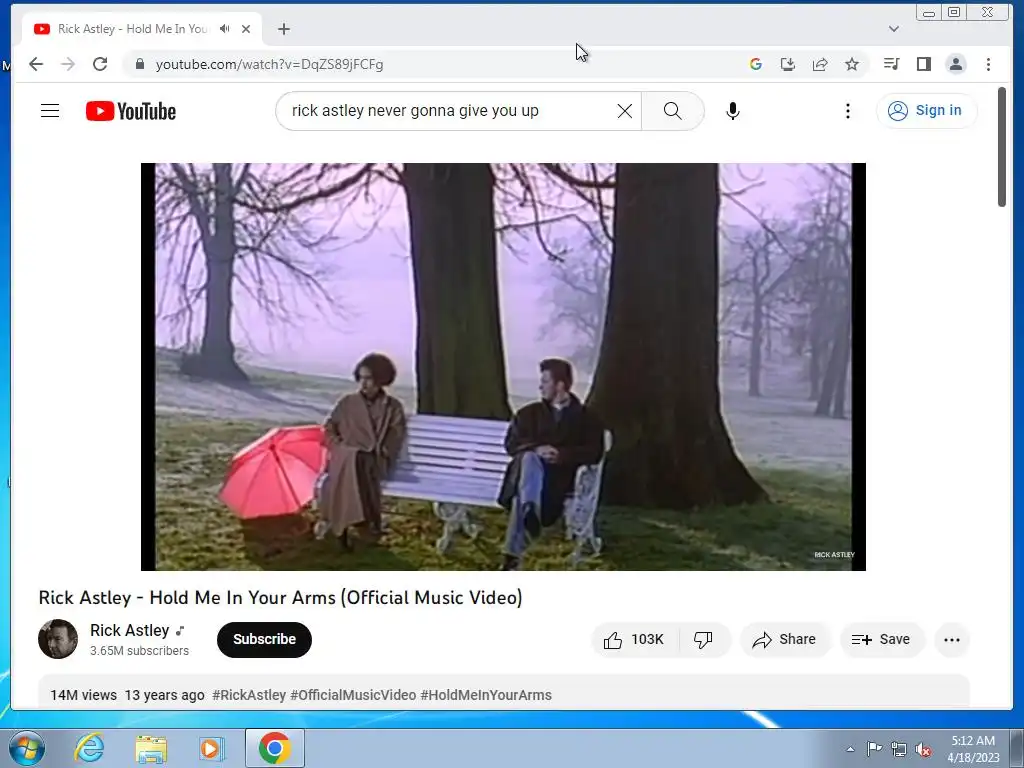Click the video player to pause
Image resolution: width=1024 pixels, height=768 pixels.
[x=504, y=366]
